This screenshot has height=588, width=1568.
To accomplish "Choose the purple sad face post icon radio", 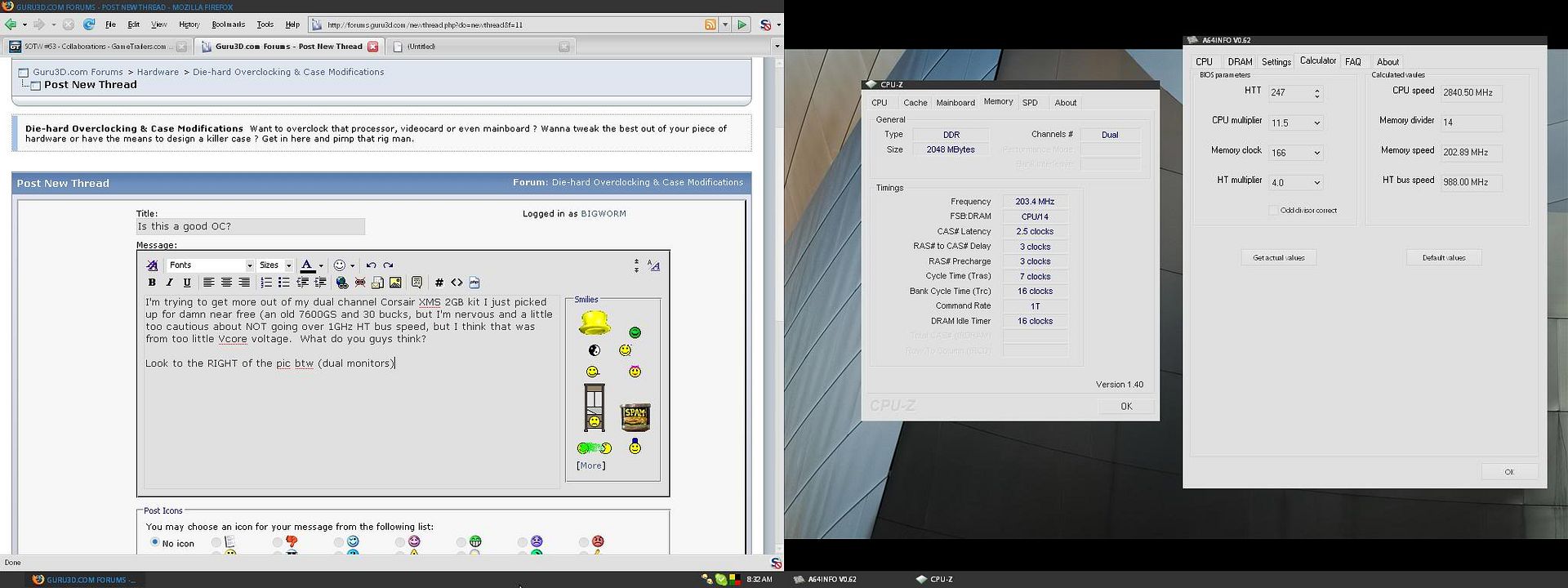I will (x=522, y=542).
